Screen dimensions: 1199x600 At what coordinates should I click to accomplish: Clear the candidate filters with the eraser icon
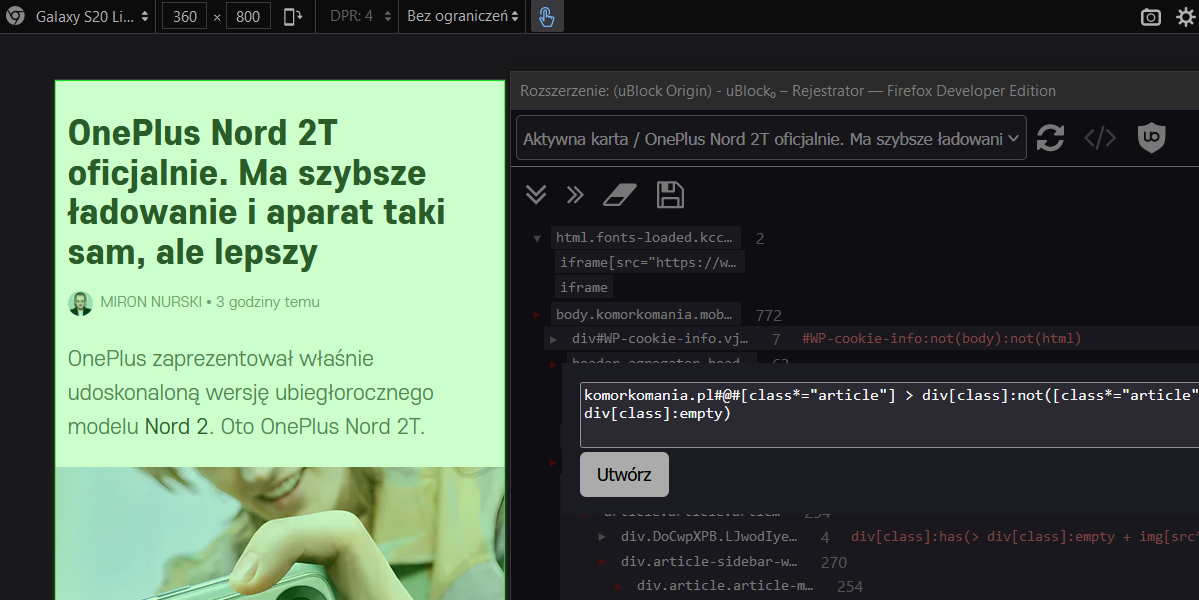619,194
